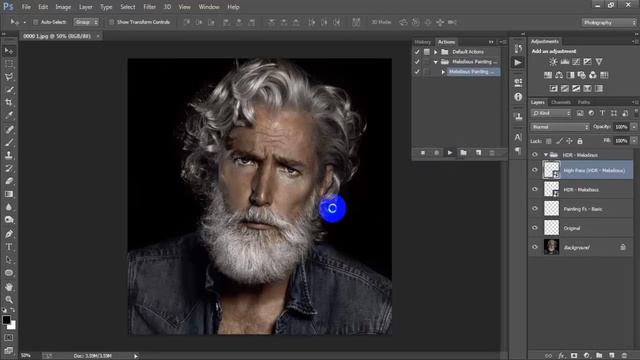This screenshot has width=640, height=360.
Task: Select the Eyedropper tool
Action: [9, 115]
